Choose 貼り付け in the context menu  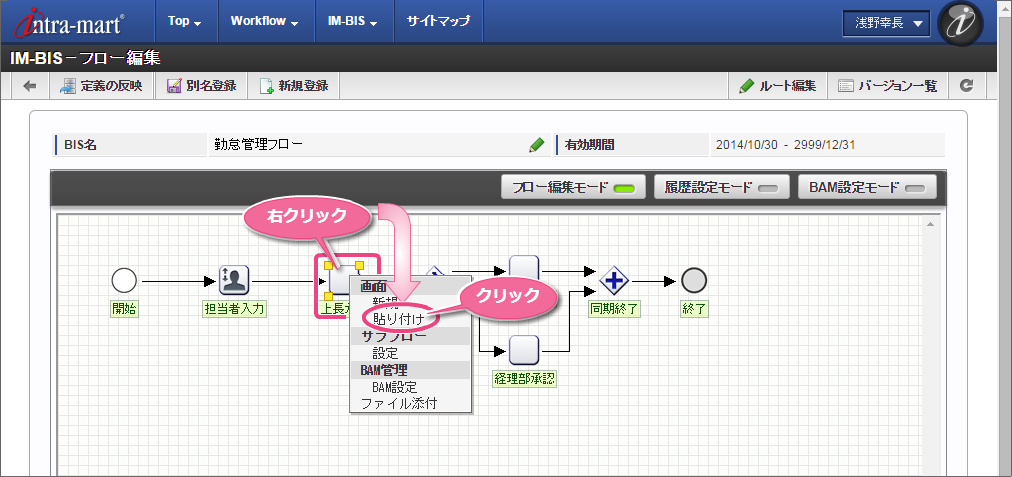[x=398, y=318]
